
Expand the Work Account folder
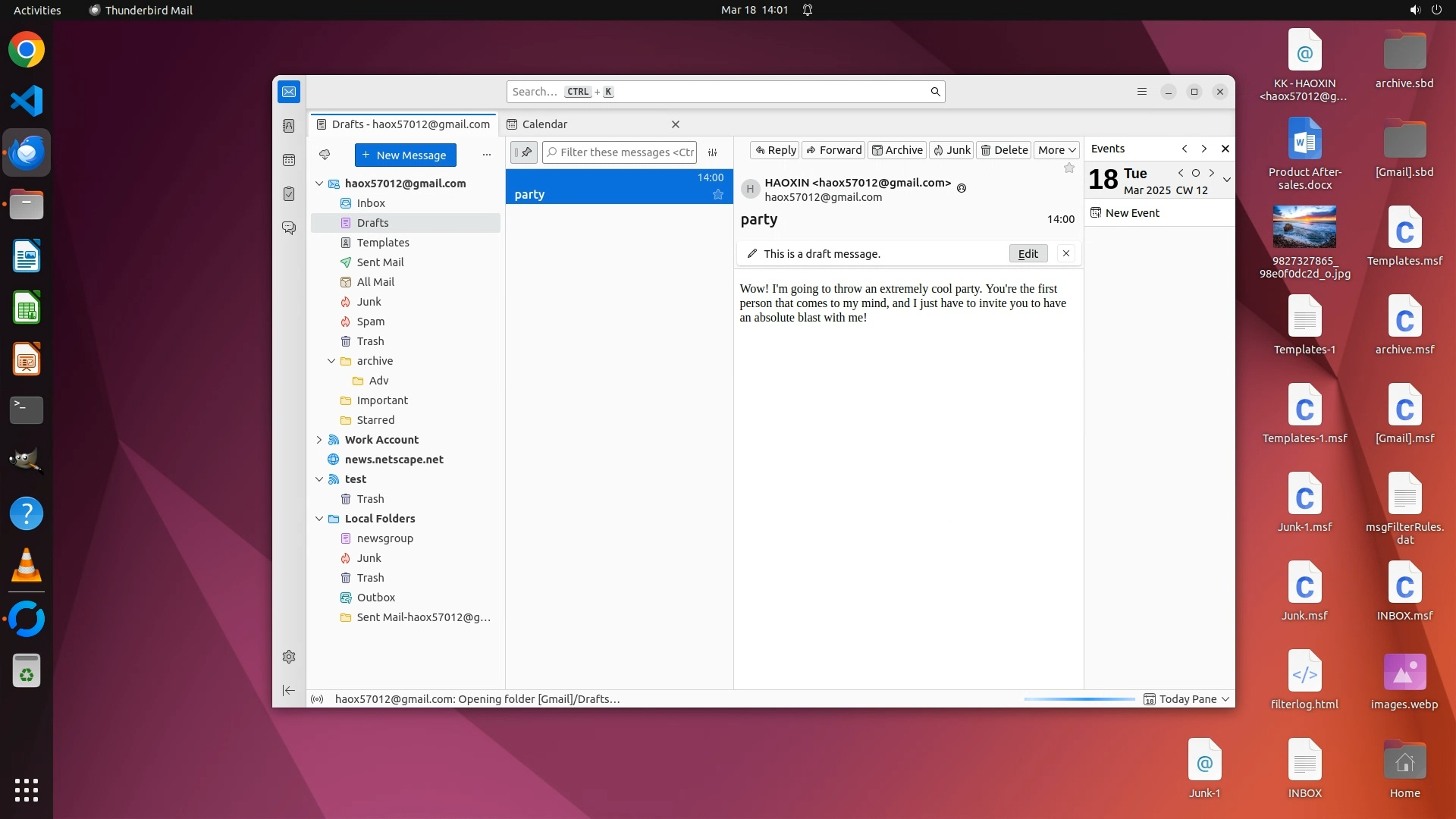point(319,440)
